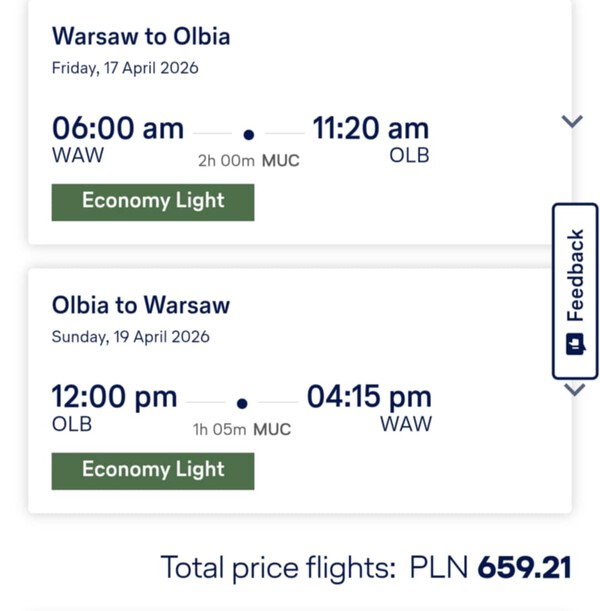Click the 12:00 pm departure time
This screenshot has height=611, width=600.
pos(115,397)
